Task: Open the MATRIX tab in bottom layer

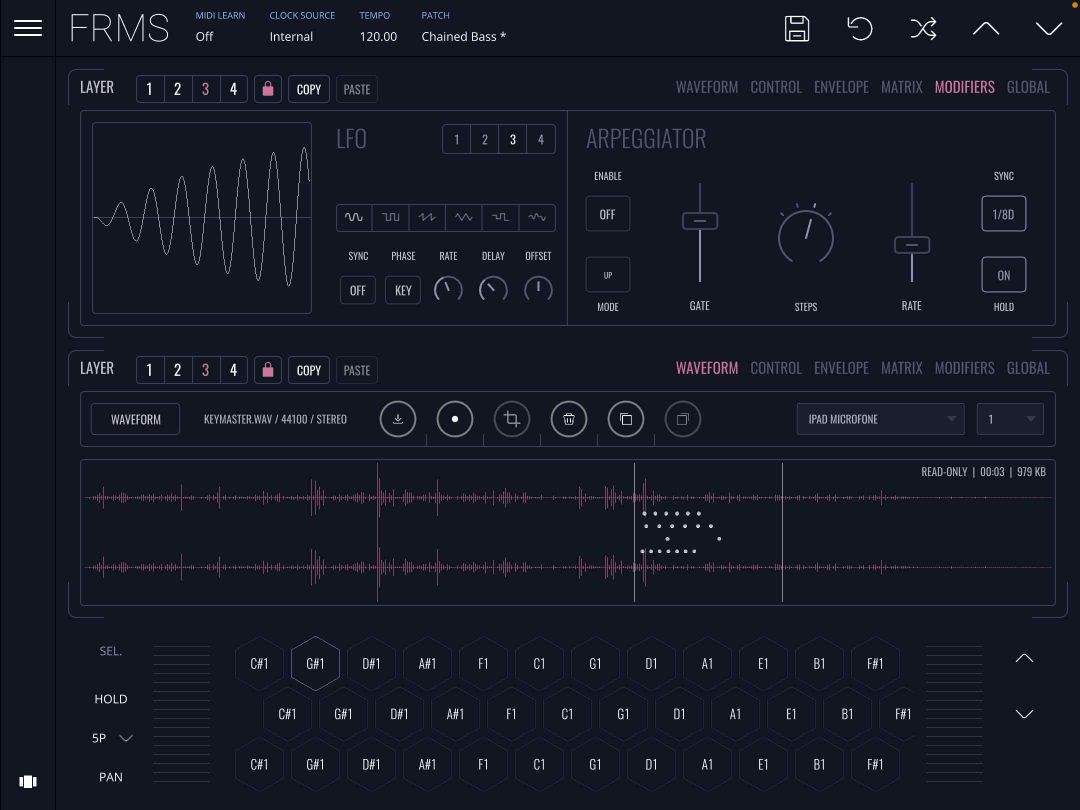Action: click(x=901, y=368)
